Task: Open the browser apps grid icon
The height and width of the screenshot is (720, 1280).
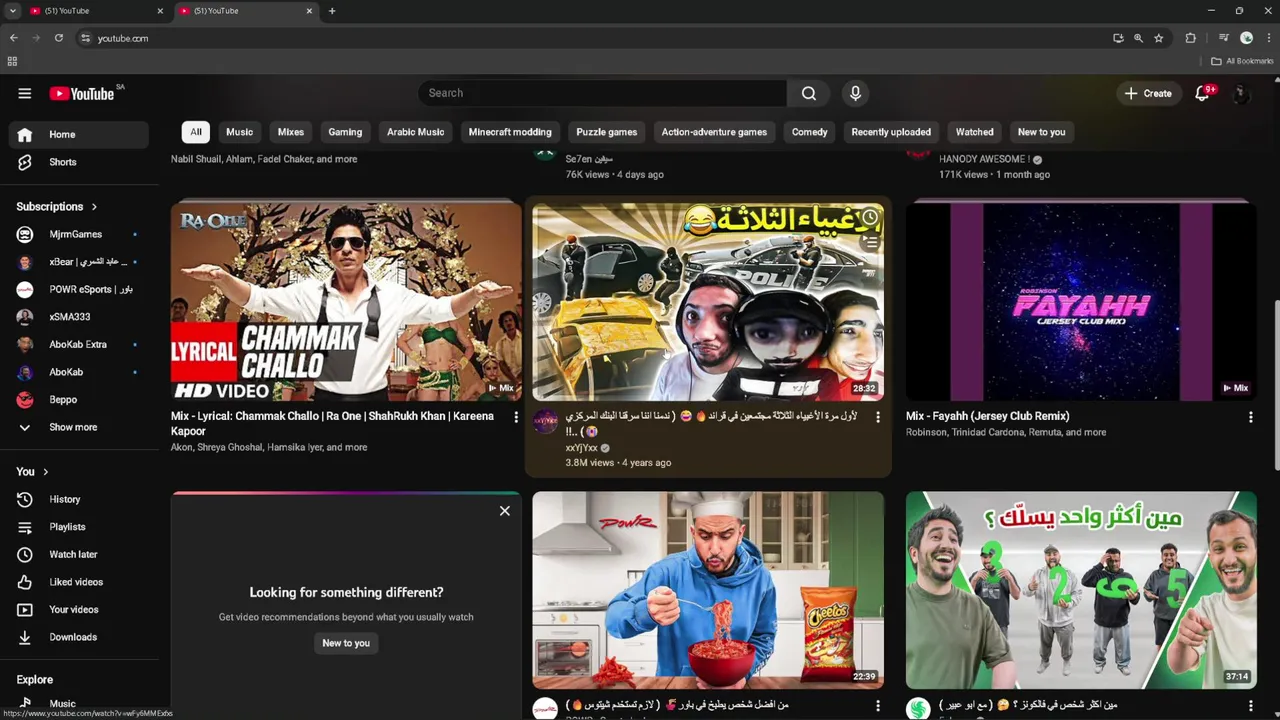Action: (12, 61)
